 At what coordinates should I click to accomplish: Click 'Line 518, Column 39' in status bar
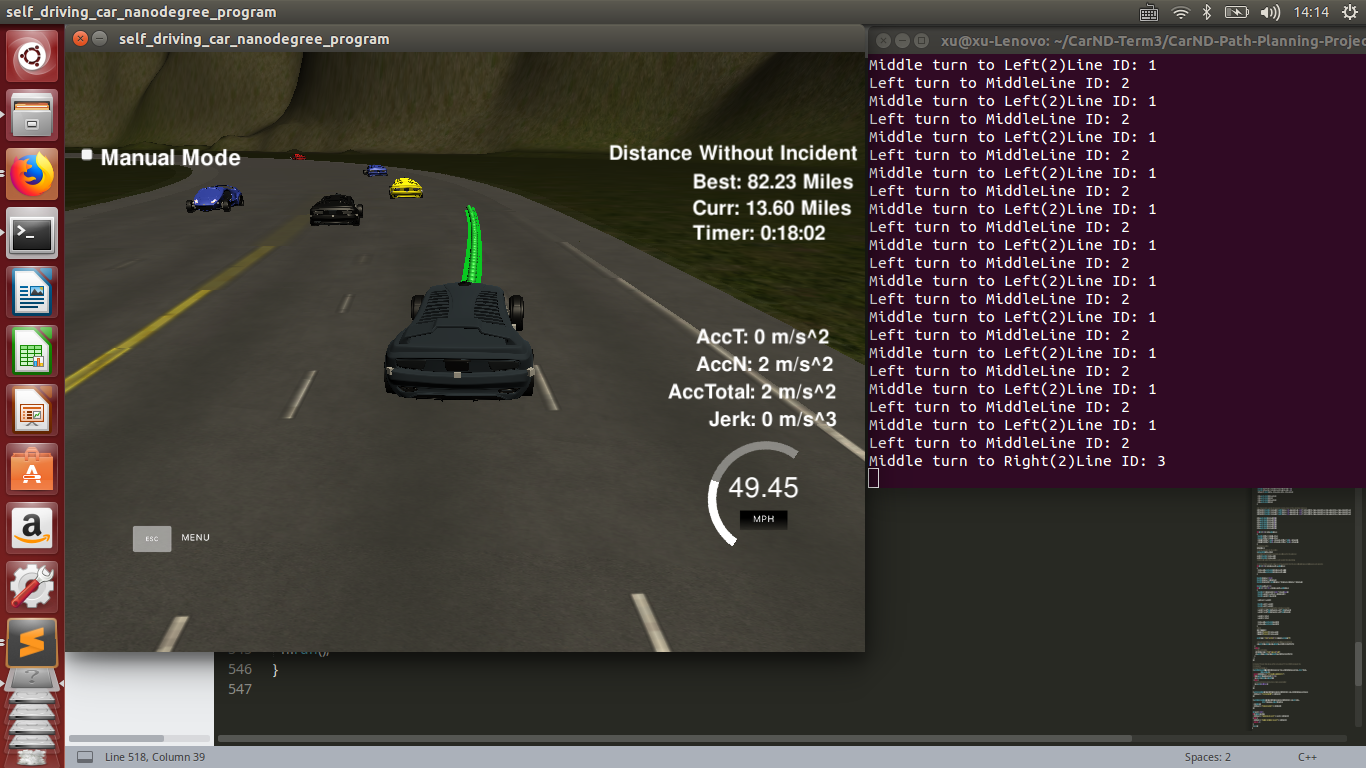(x=155, y=757)
